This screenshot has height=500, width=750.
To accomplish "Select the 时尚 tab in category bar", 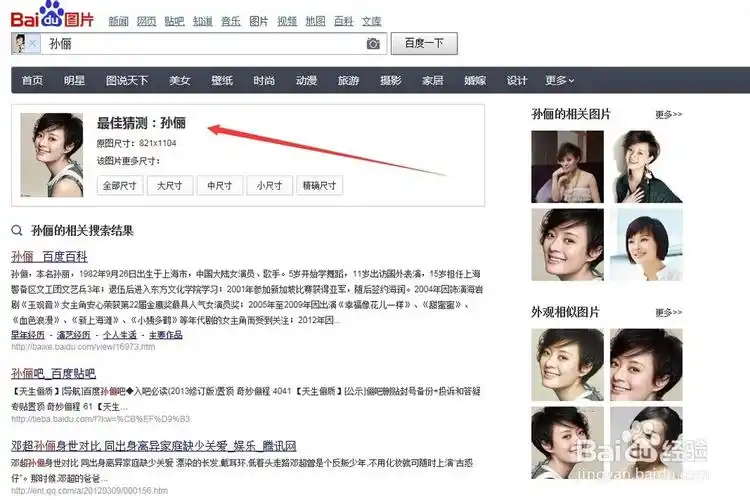I will pyautogui.click(x=264, y=80).
